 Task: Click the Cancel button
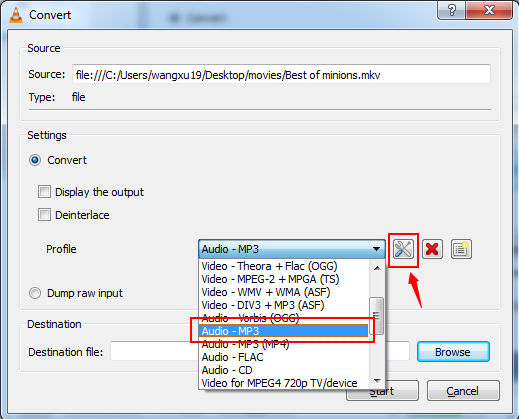point(463,391)
